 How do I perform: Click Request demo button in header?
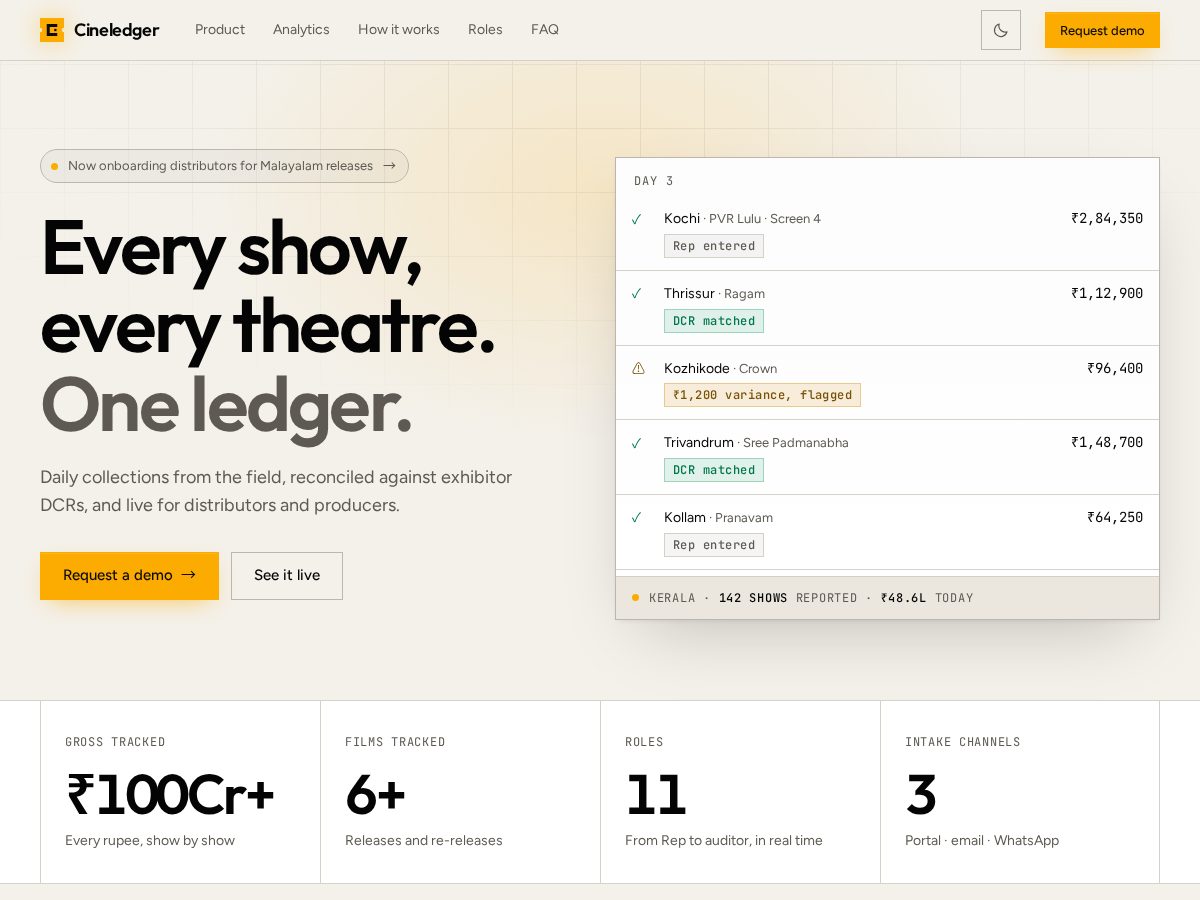click(1102, 30)
